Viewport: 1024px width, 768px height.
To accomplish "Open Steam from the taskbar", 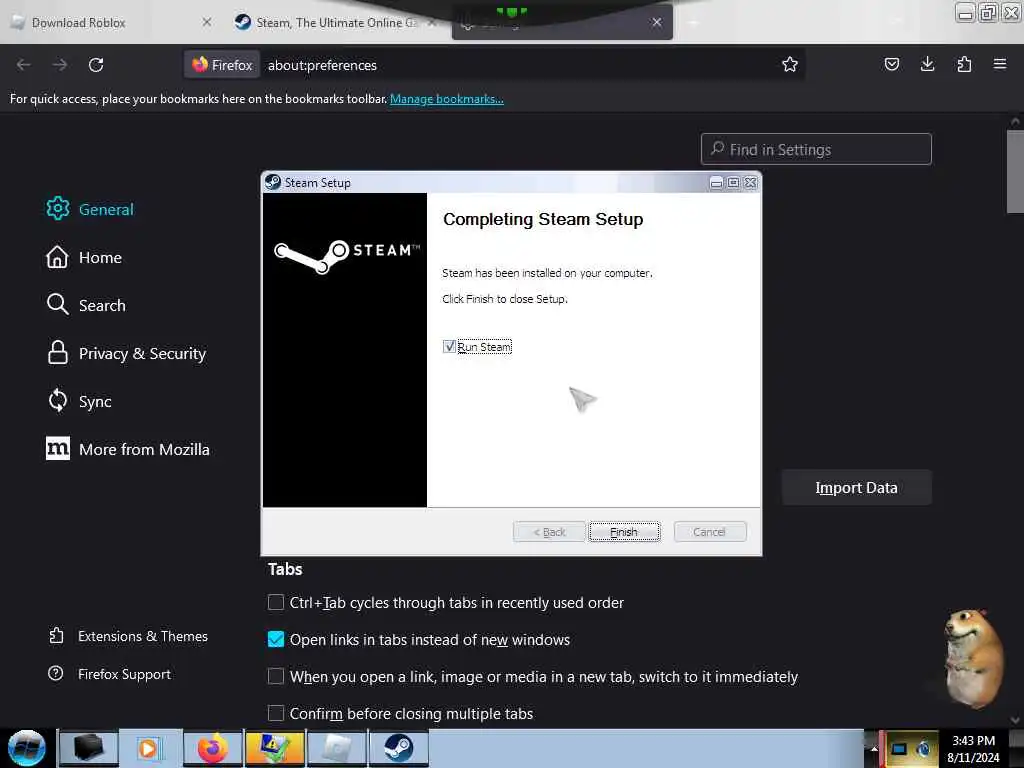I will 398,748.
